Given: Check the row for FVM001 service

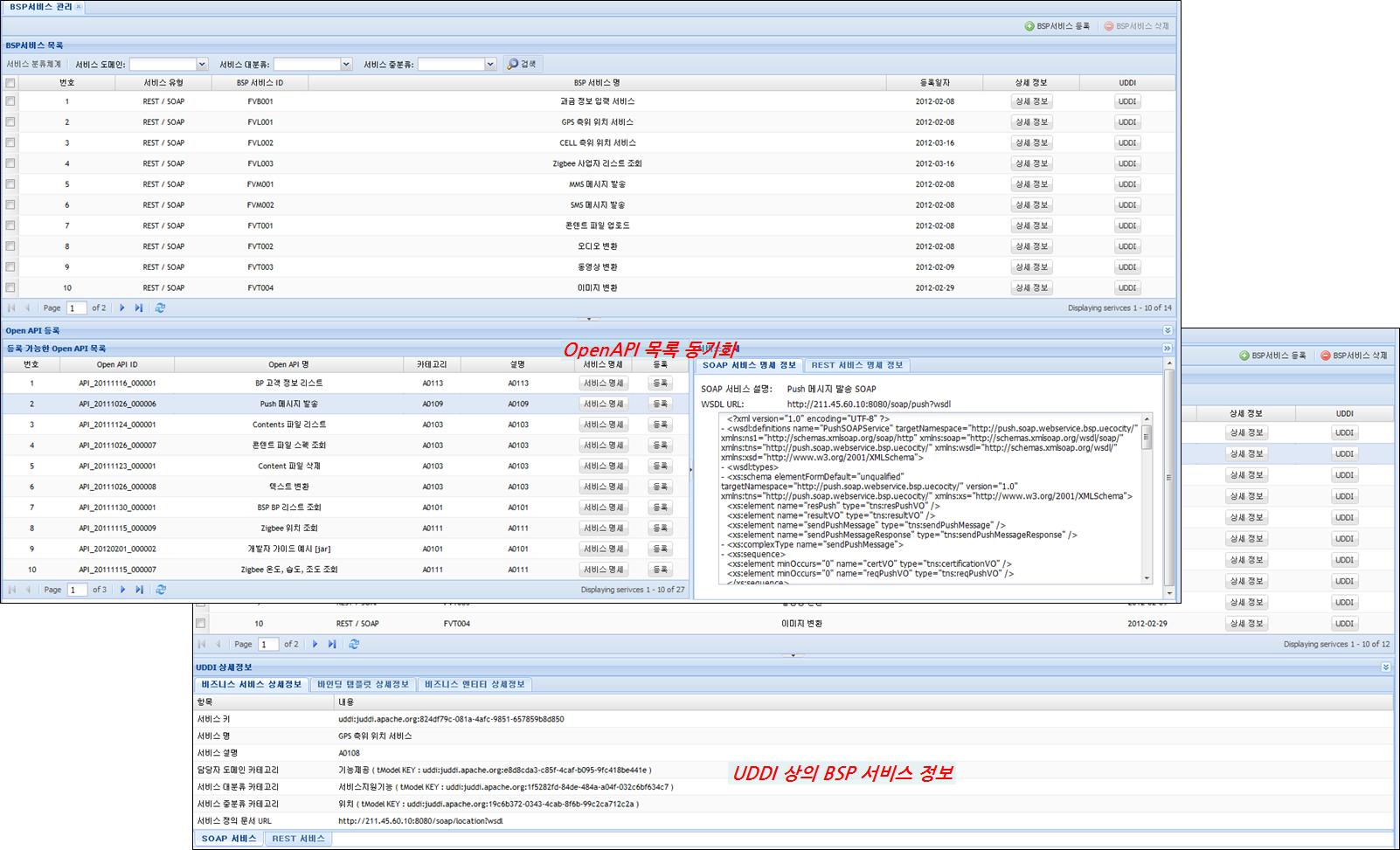Looking at the screenshot, I should click(x=10, y=184).
